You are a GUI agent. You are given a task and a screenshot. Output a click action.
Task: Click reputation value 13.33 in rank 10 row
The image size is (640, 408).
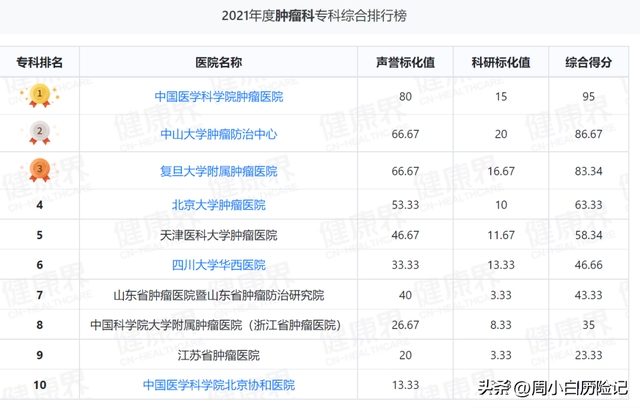pos(405,385)
